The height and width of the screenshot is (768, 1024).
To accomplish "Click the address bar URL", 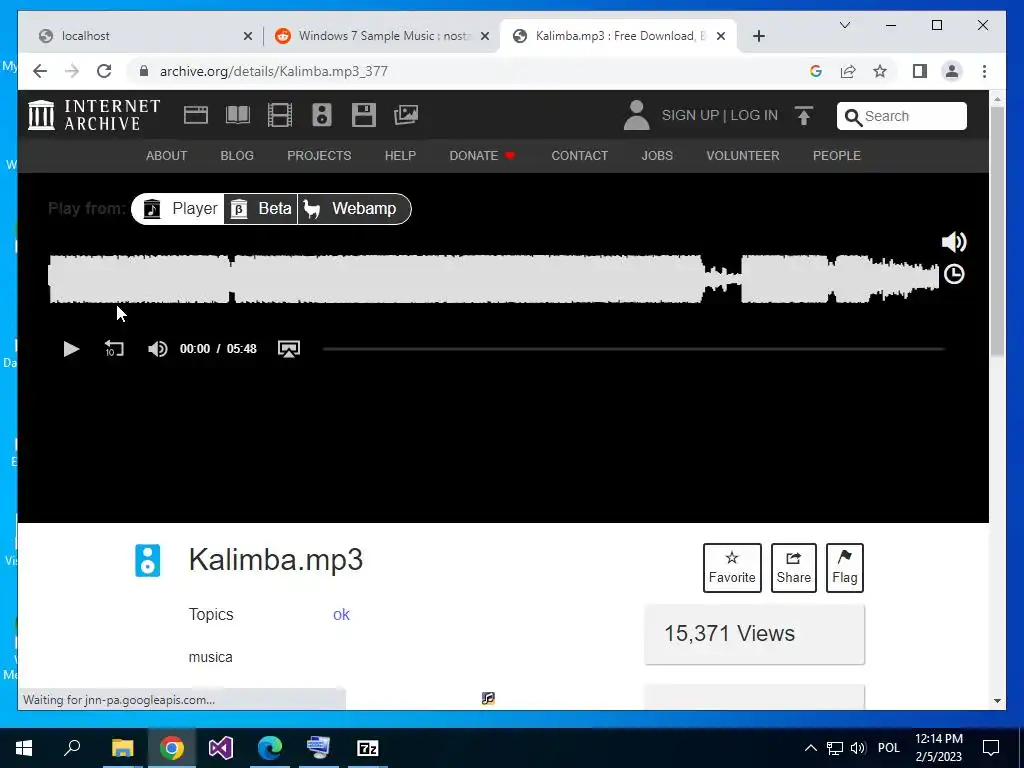I will 274,71.
